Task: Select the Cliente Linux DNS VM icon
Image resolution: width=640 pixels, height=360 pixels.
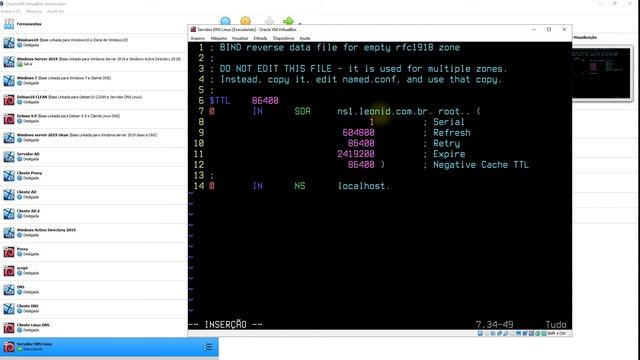Action: (9, 327)
